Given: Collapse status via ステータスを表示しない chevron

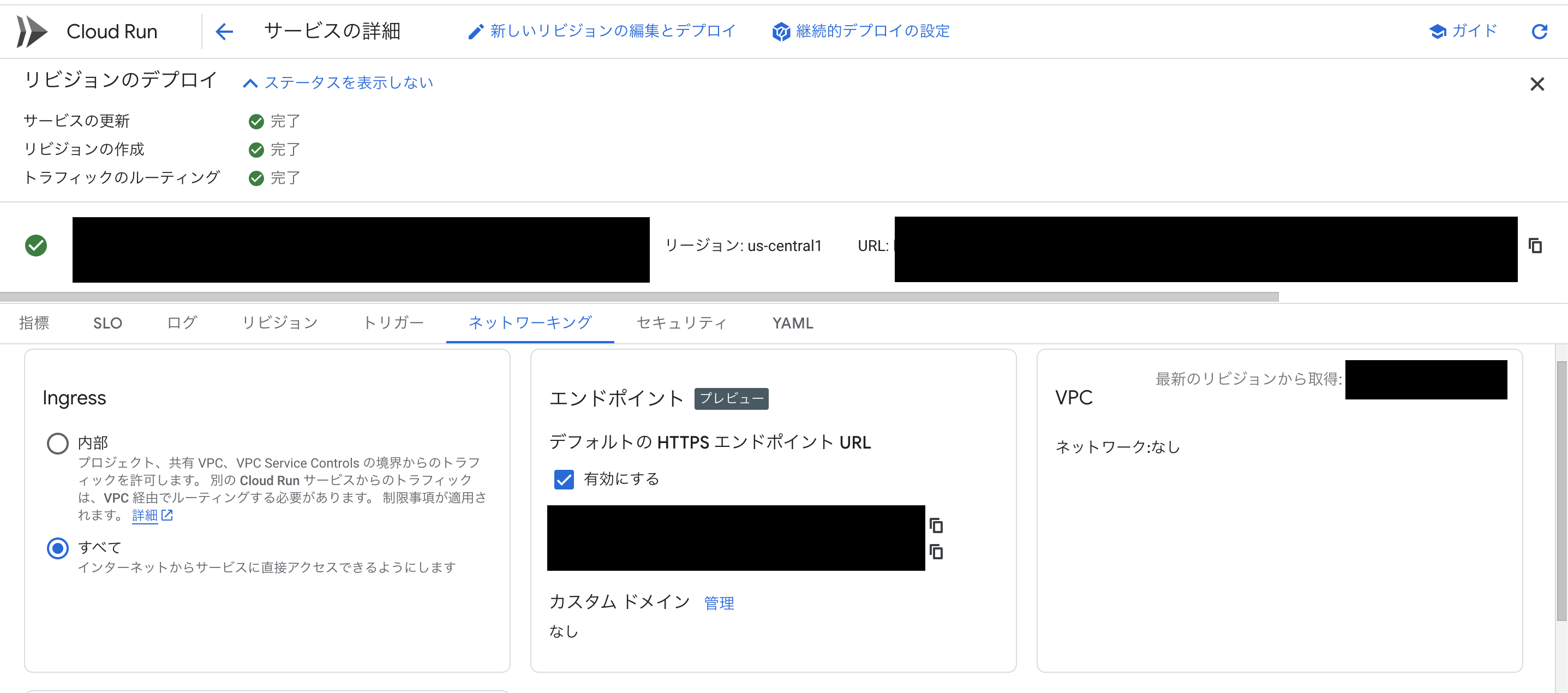Looking at the screenshot, I should coord(250,83).
